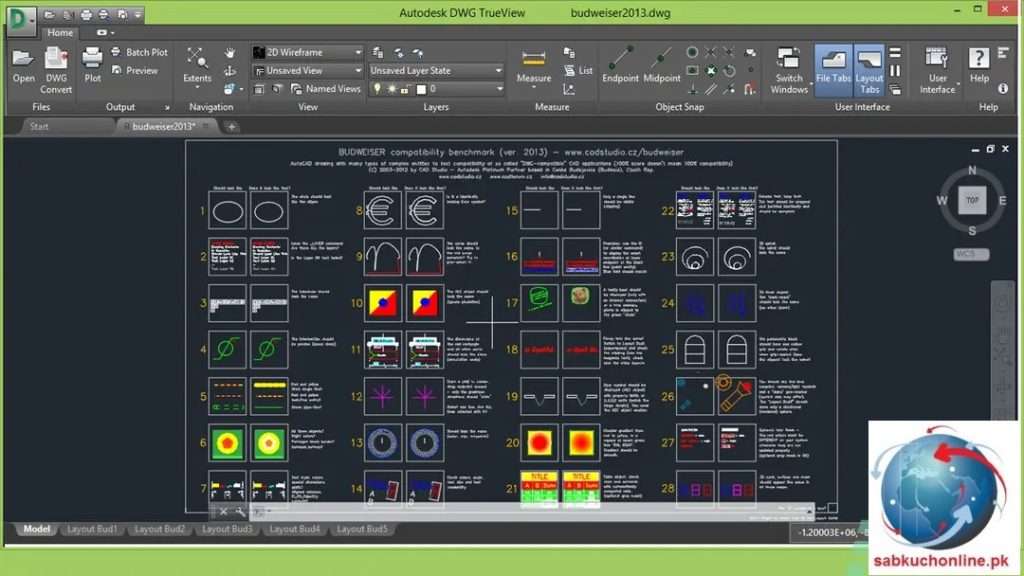Open the Batch Plot tool
The width and height of the screenshot is (1024, 576).
pos(143,52)
